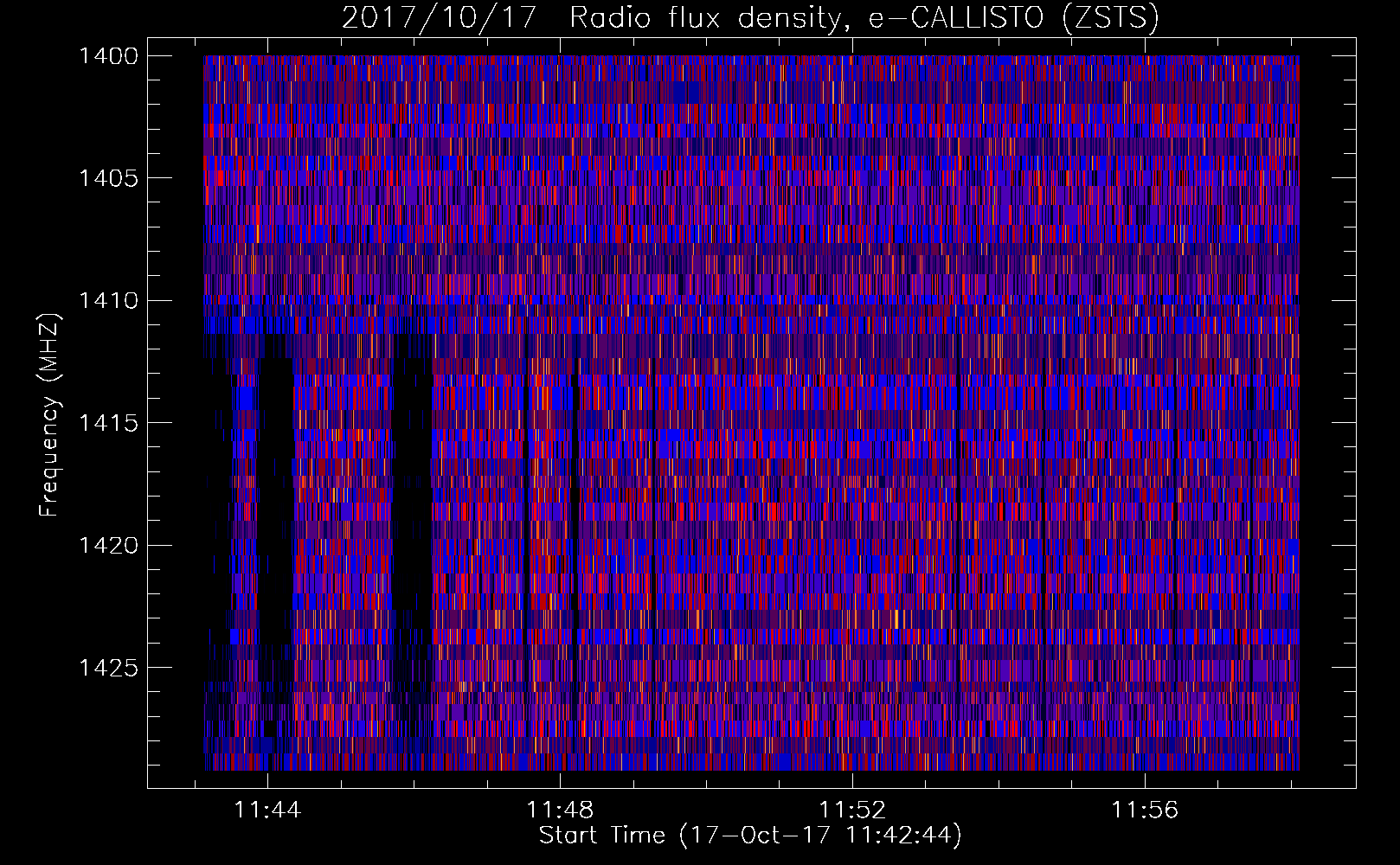1400x865 pixels.
Task: Click the 1425 frequency tick label
Action: tap(107, 668)
